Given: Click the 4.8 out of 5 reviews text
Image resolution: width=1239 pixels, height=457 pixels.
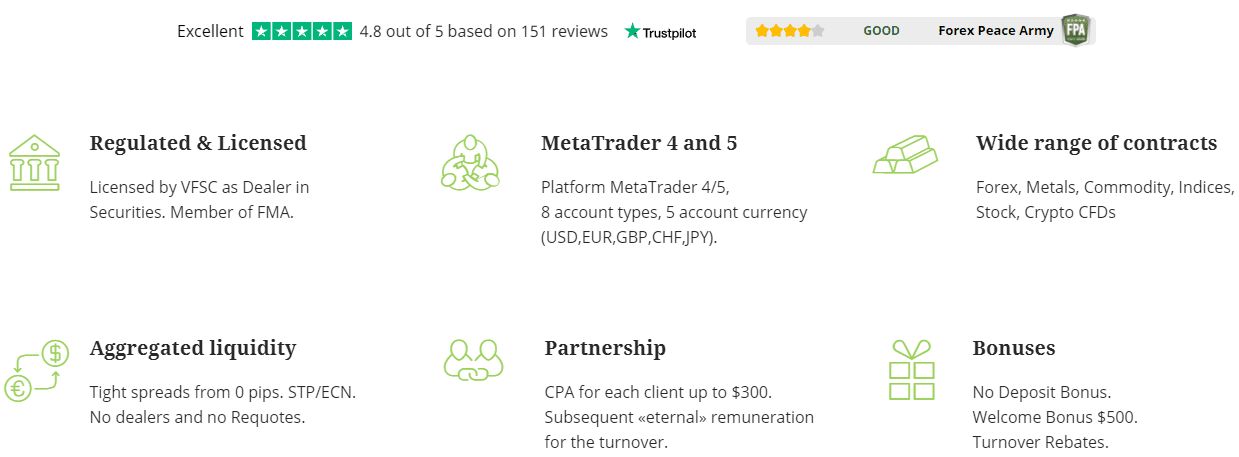Looking at the screenshot, I should click(x=484, y=31).
